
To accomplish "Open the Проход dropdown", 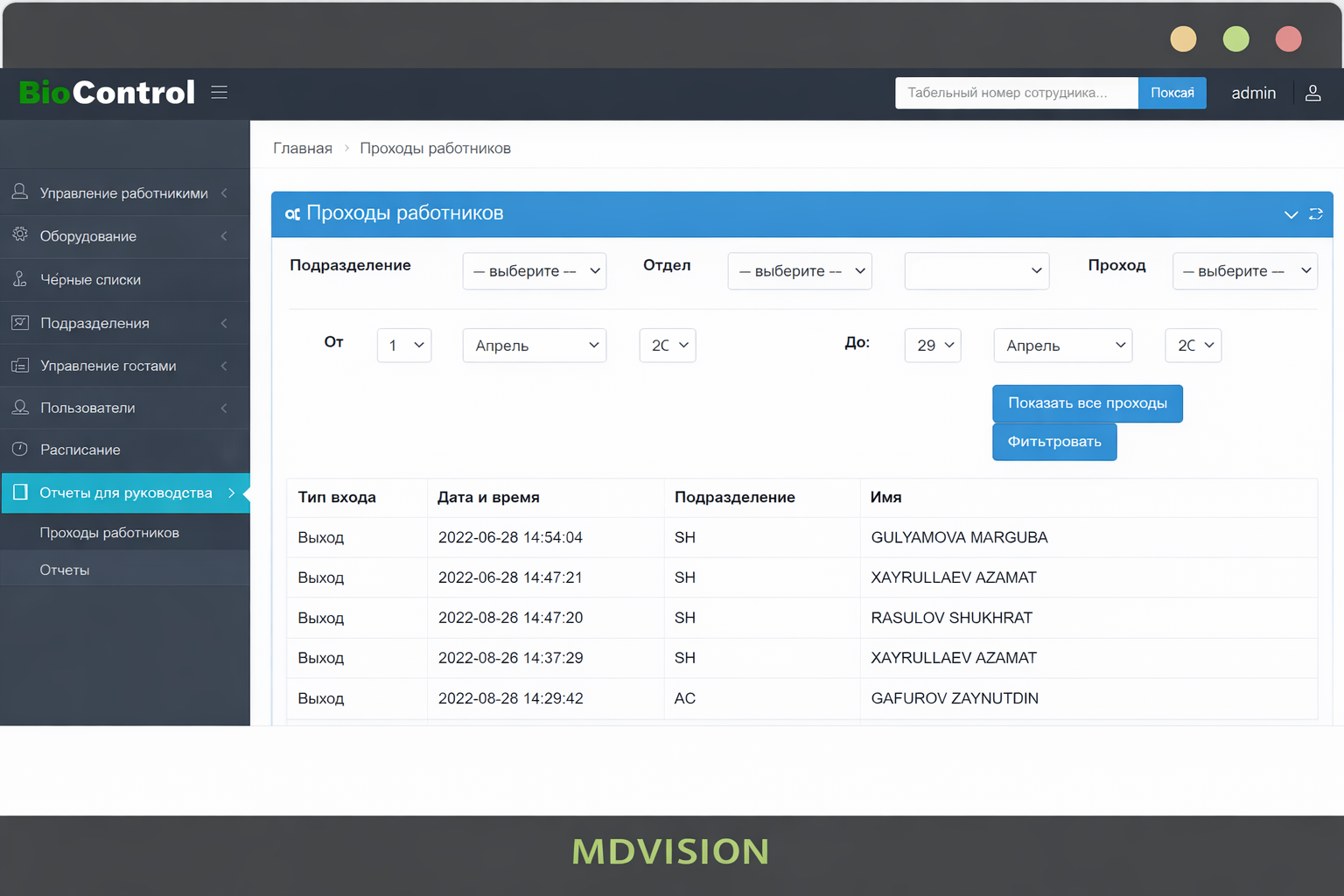I will (1244, 271).
